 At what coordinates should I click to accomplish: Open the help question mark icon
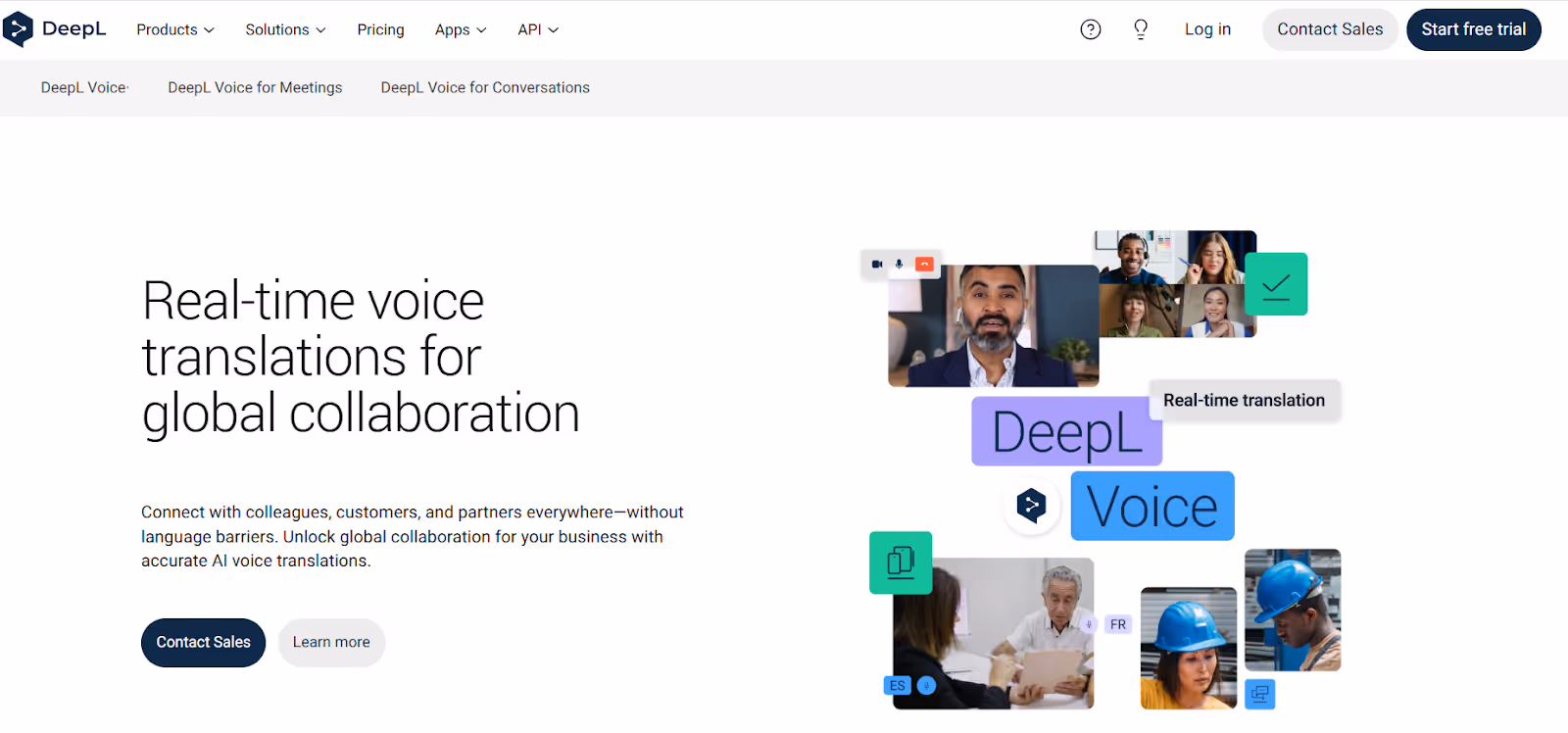(x=1091, y=29)
